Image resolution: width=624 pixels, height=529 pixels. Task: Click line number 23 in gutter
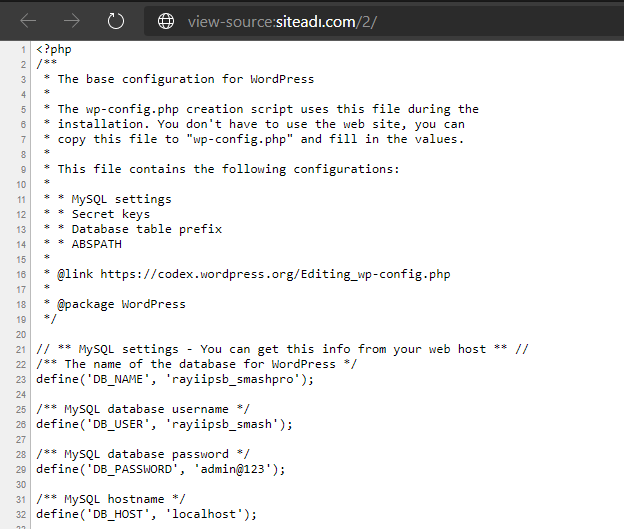(21, 379)
